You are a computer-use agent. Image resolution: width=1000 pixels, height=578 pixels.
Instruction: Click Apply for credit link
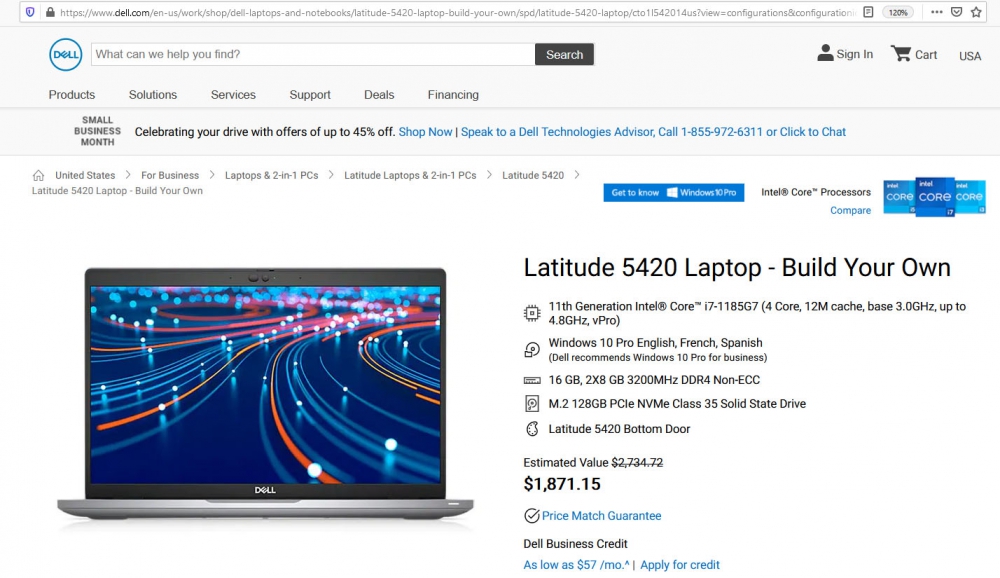[x=680, y=565]
